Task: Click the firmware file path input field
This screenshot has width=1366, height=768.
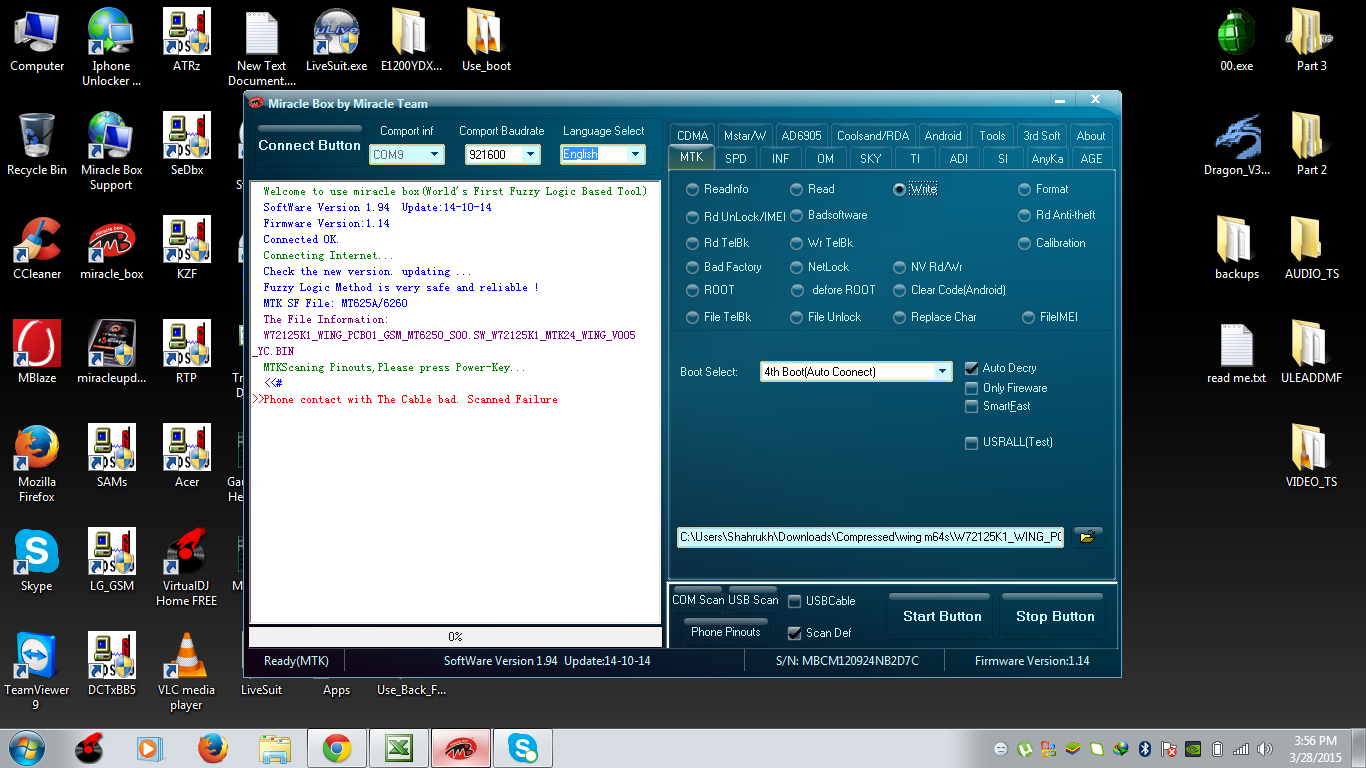Action: 870,537
